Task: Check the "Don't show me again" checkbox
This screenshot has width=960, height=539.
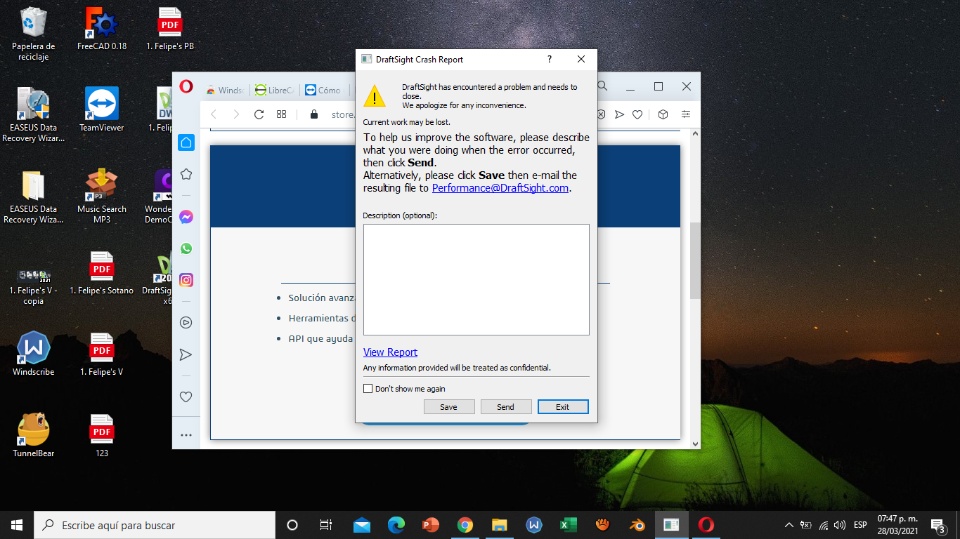Action: pyautogui.click(x=368, y=388)
